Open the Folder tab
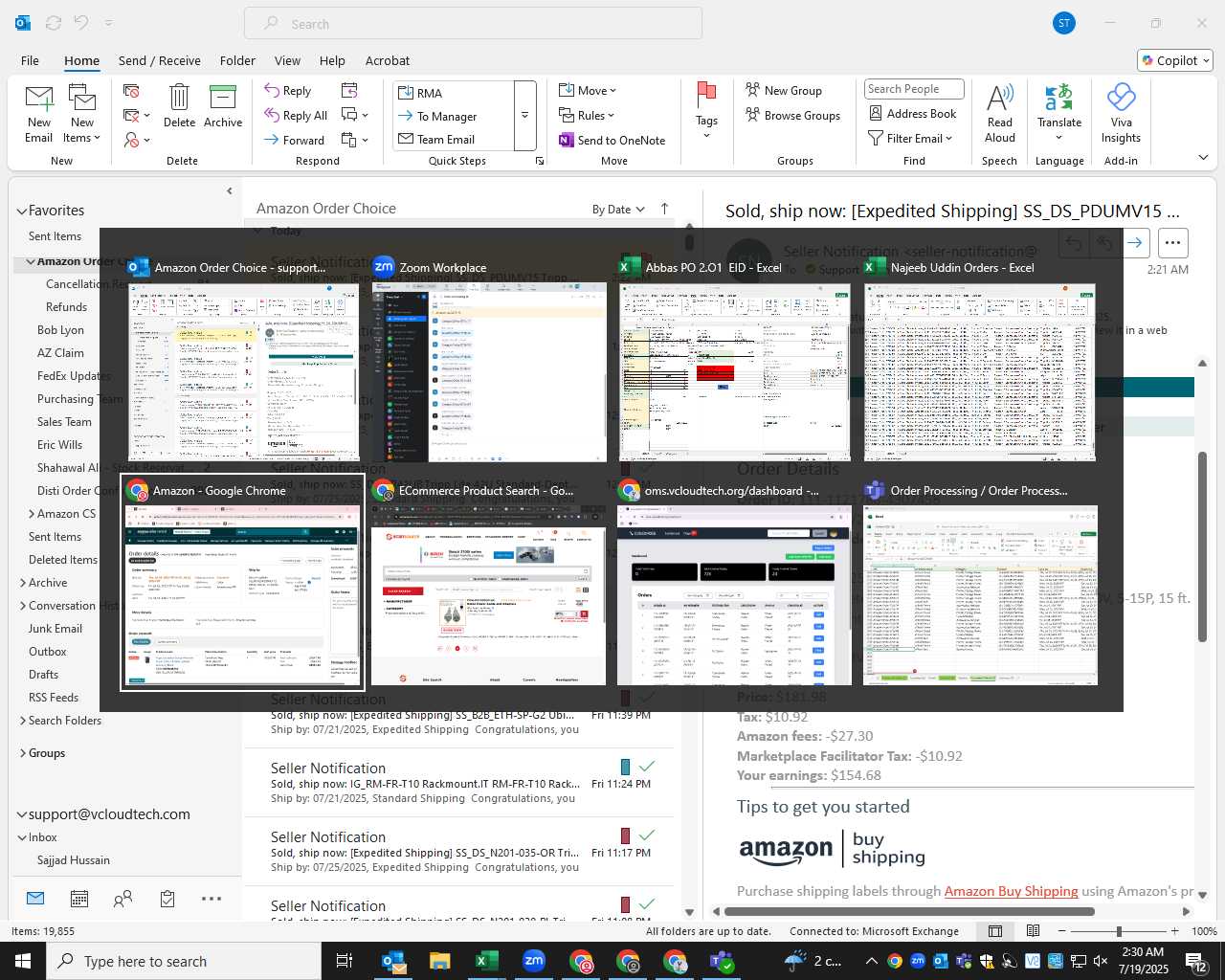This screenshot has width=1225, height=980. click(237, 60)
